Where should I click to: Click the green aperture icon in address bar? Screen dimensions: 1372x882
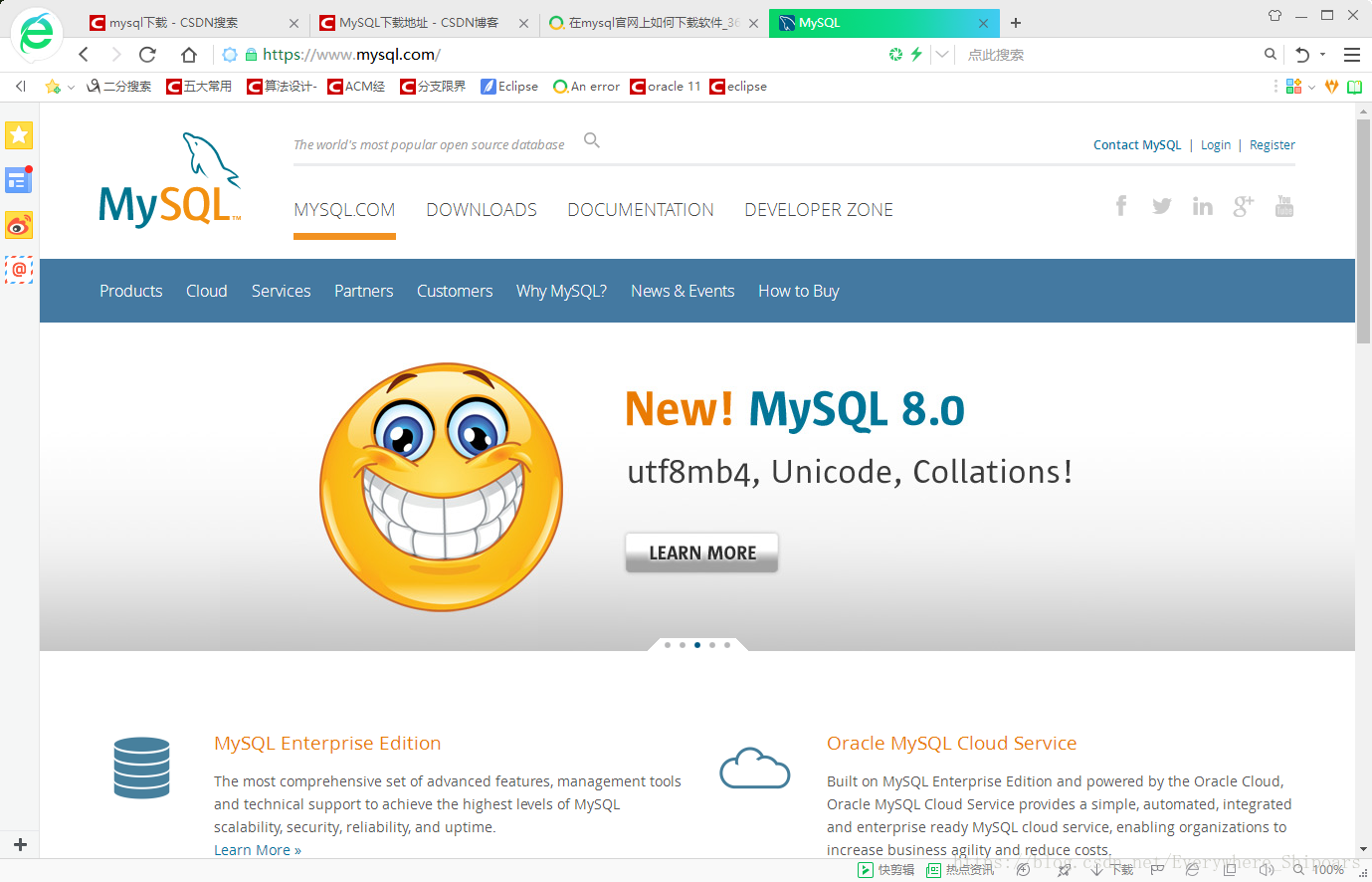point(895,55)
